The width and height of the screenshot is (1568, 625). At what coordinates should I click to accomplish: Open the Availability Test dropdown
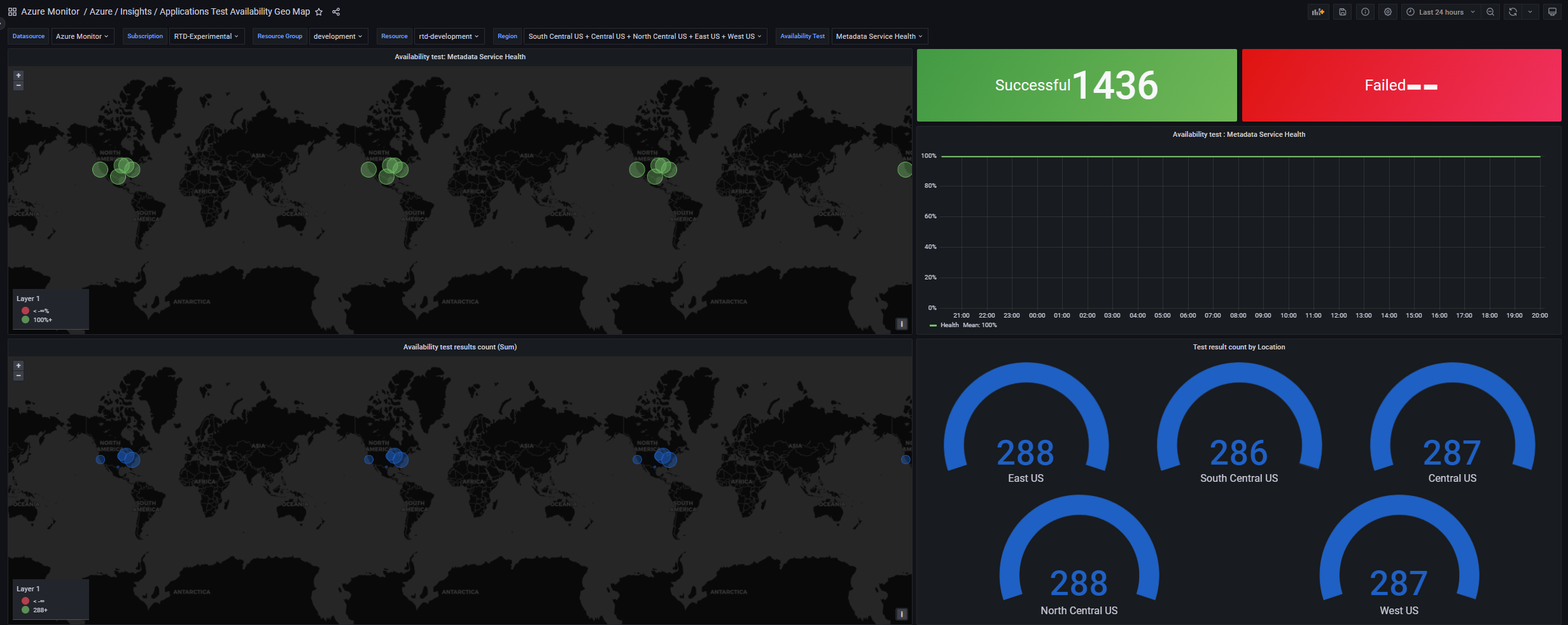click(879, 36)
